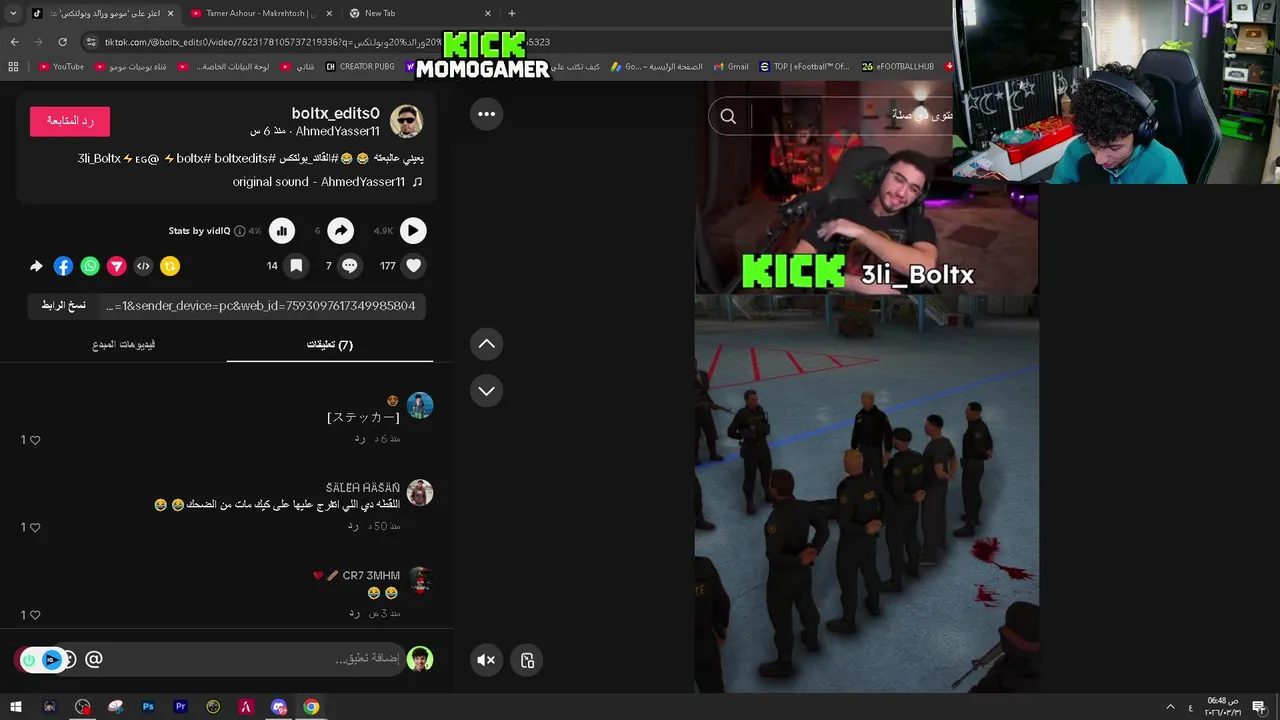Image resolution: width=1280 pixels, height=720 pixels.
Task: Go to next video with down chevron
Action: [486, 391]
